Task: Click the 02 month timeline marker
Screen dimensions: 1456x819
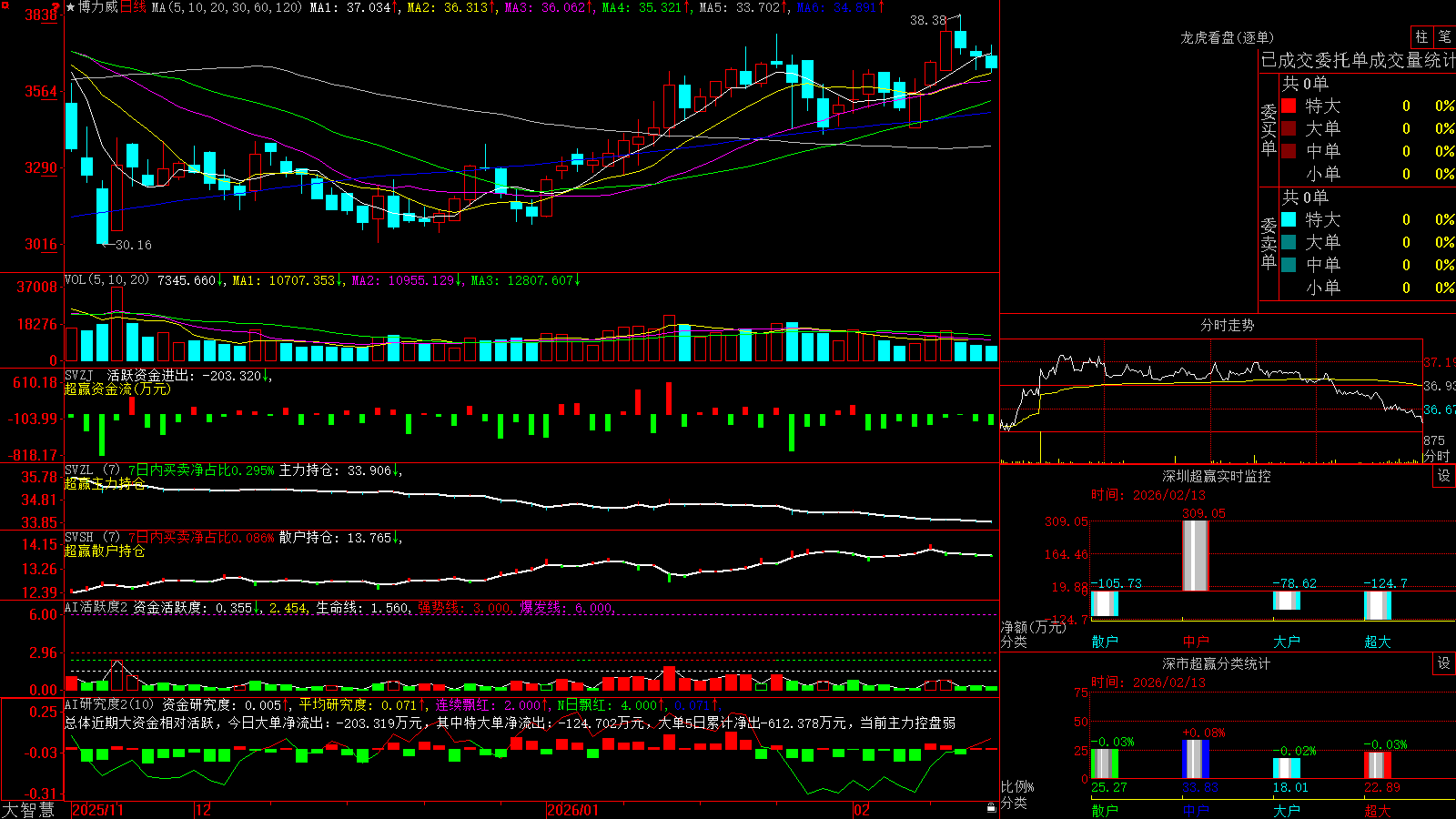Action: click(x=861, y=810)
